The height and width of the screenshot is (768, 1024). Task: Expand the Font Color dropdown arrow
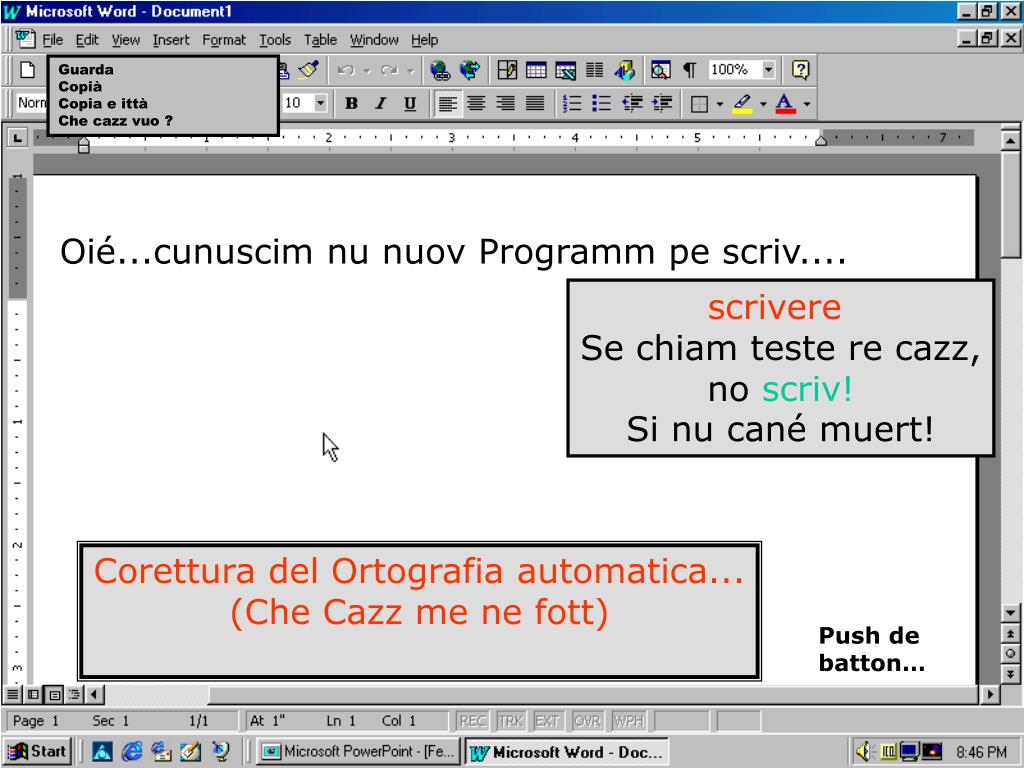click(807, 104)
